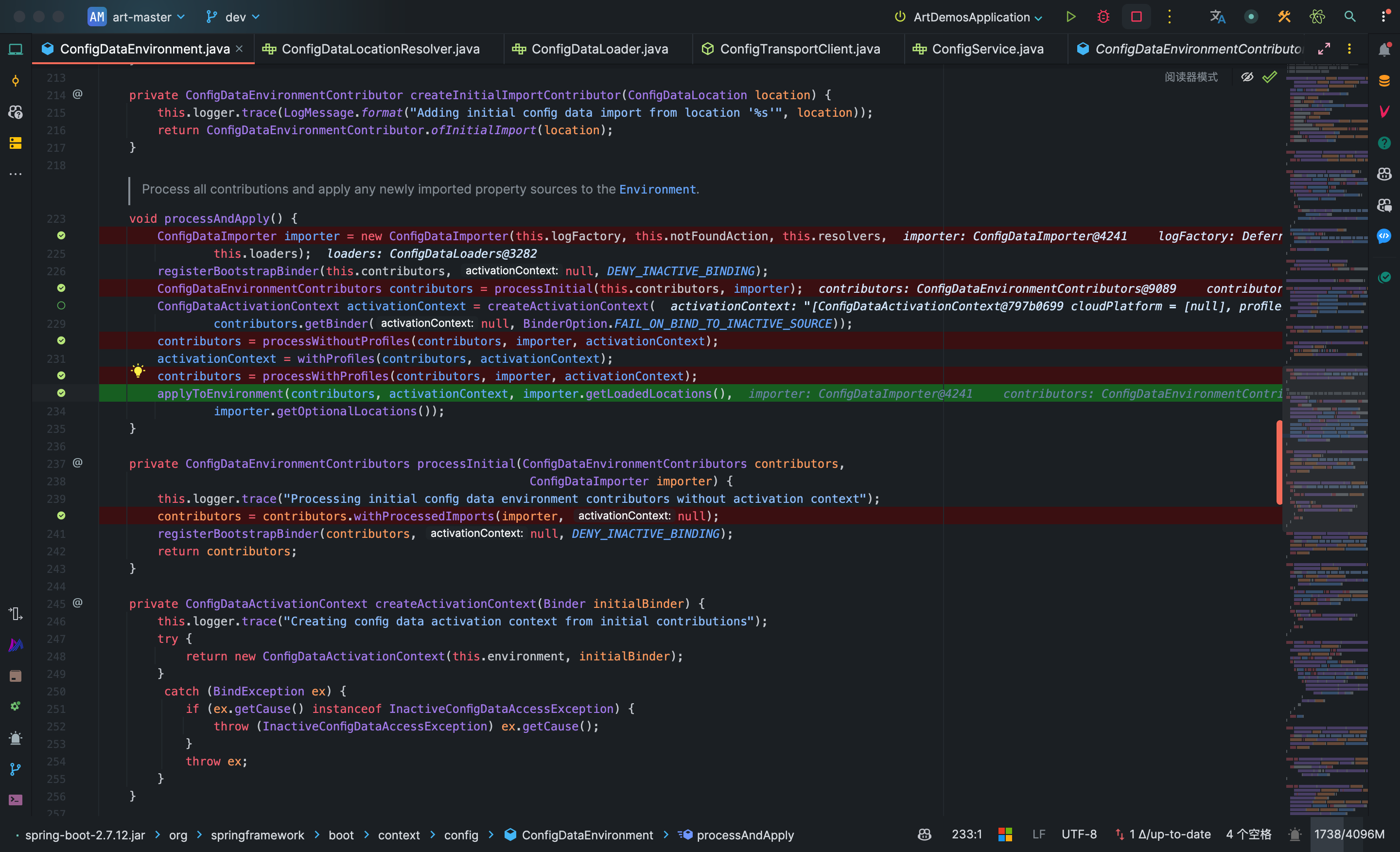Switch to ConfigDataLoader.java tab
This screenshot has height=852, width=1400.
pyautogui.click(x=599, y=50)
